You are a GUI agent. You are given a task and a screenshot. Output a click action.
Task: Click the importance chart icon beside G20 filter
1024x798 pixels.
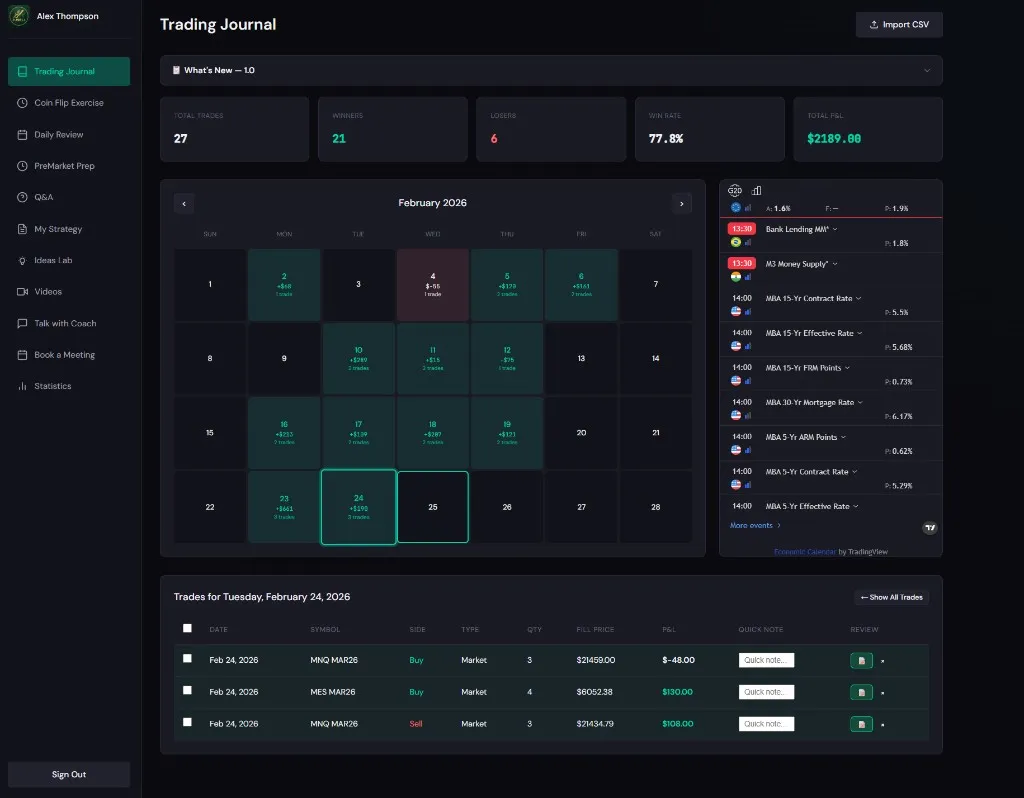tap(756, 189)
